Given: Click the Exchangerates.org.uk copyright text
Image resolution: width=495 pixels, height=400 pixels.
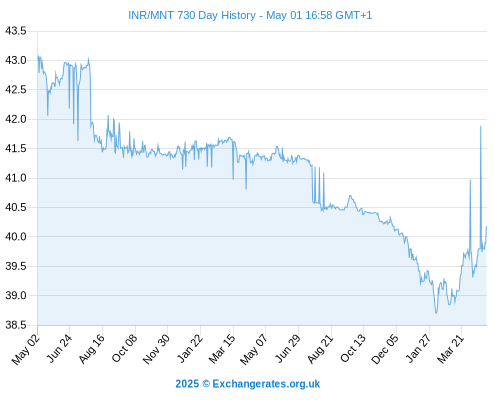Looking at the screenshot, I should pos(248,384).
